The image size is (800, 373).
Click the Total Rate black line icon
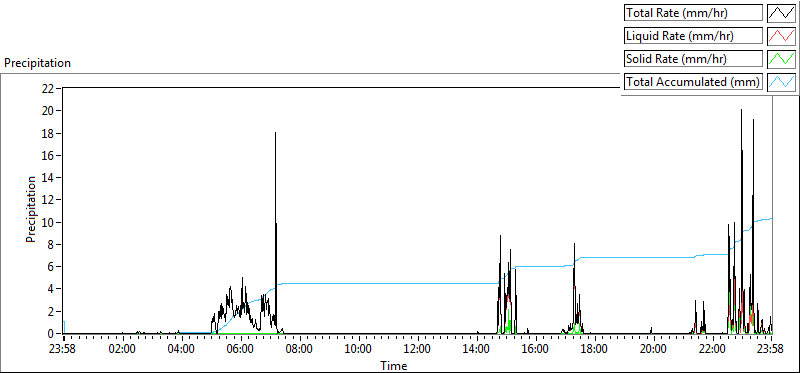click(782, 13)
